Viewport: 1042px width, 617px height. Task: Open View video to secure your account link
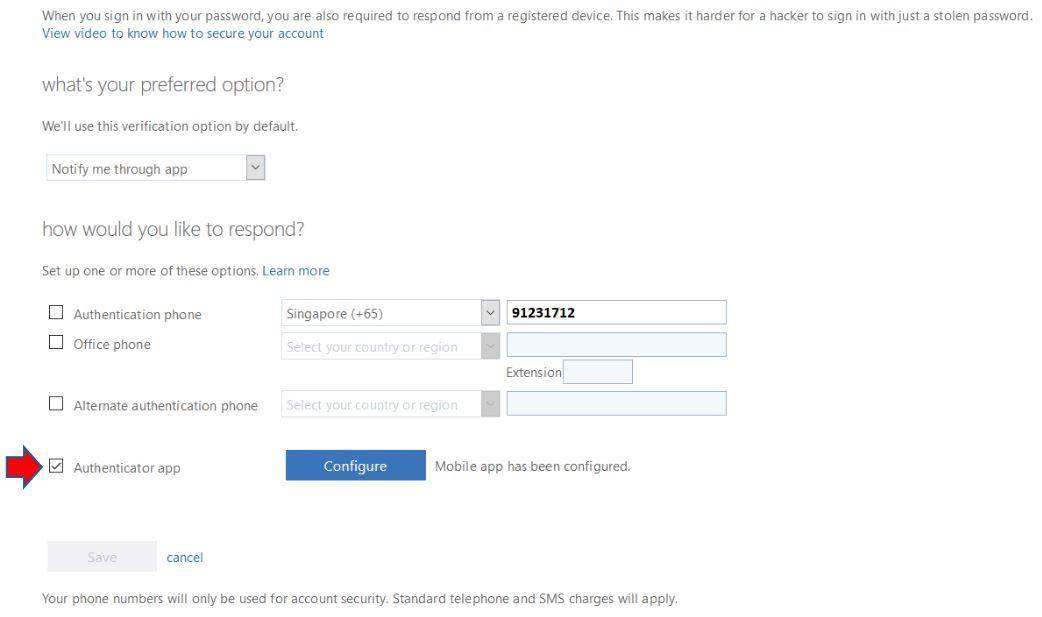[x=183, y=34]
